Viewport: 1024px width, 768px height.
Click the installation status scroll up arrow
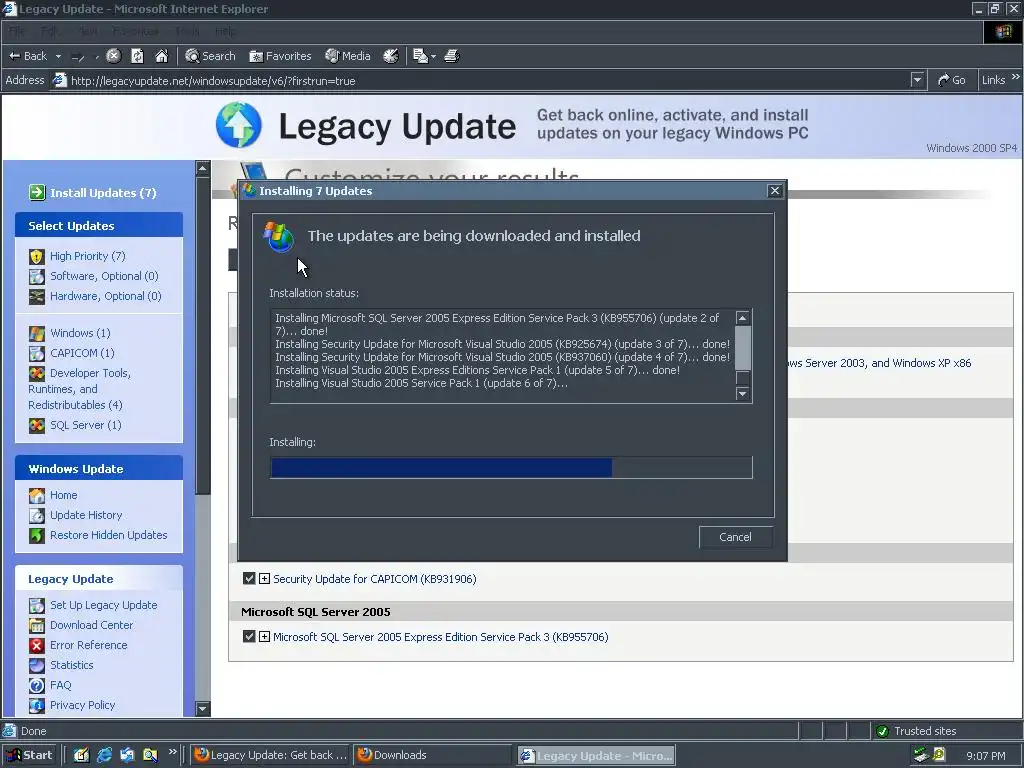tap(743, 317)
